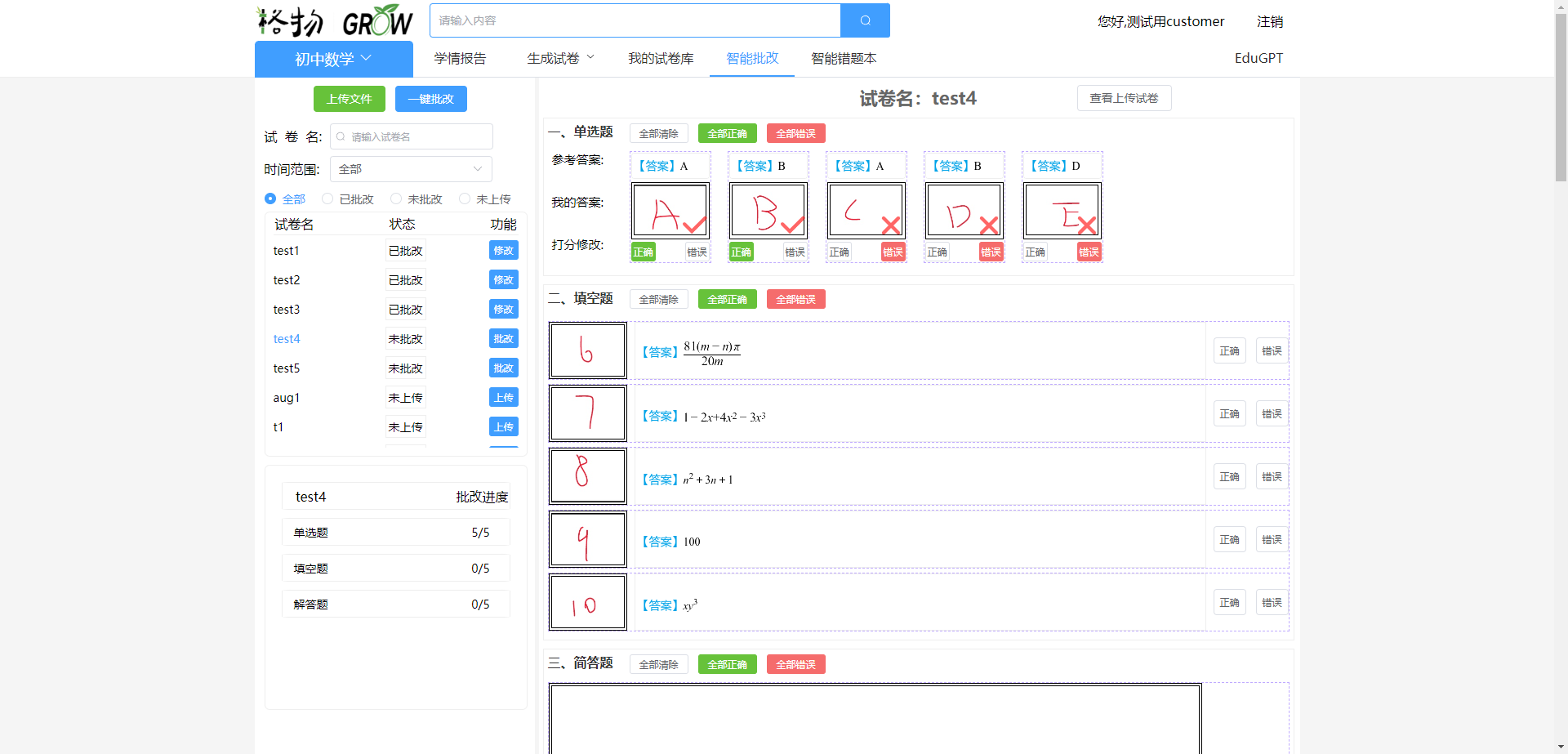Click 全部正确 in the 填空题 section
Image resolution: width=1568 pixels, height=754 pixels.
pyautogui.click(x=728, y=299)
